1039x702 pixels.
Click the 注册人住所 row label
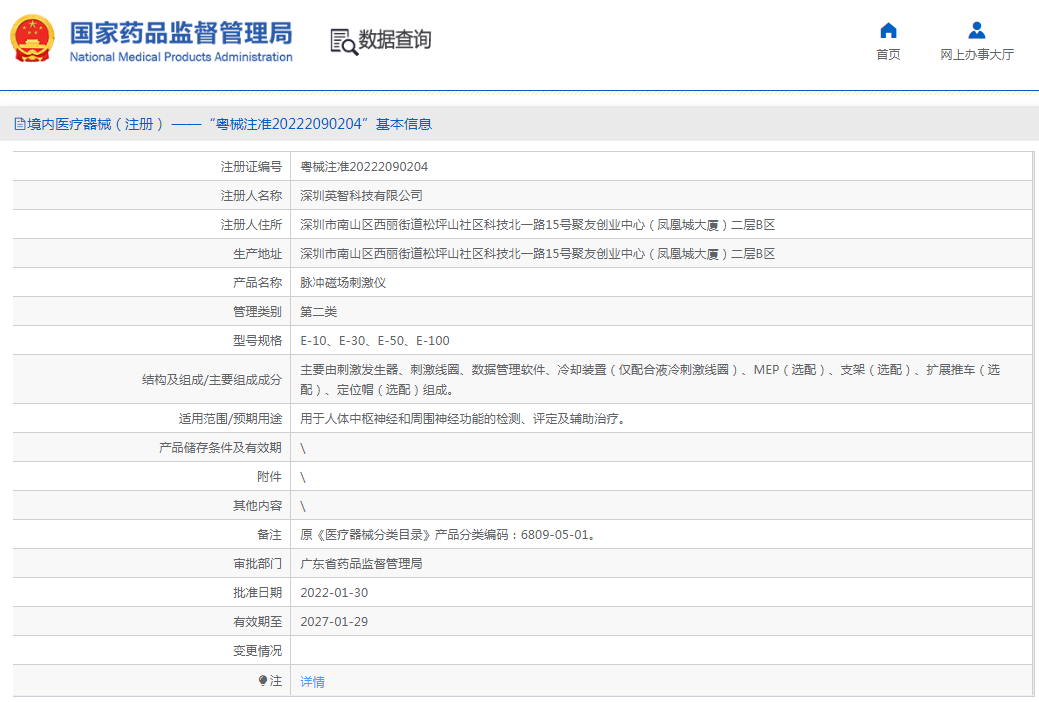[x=251, y=225]
